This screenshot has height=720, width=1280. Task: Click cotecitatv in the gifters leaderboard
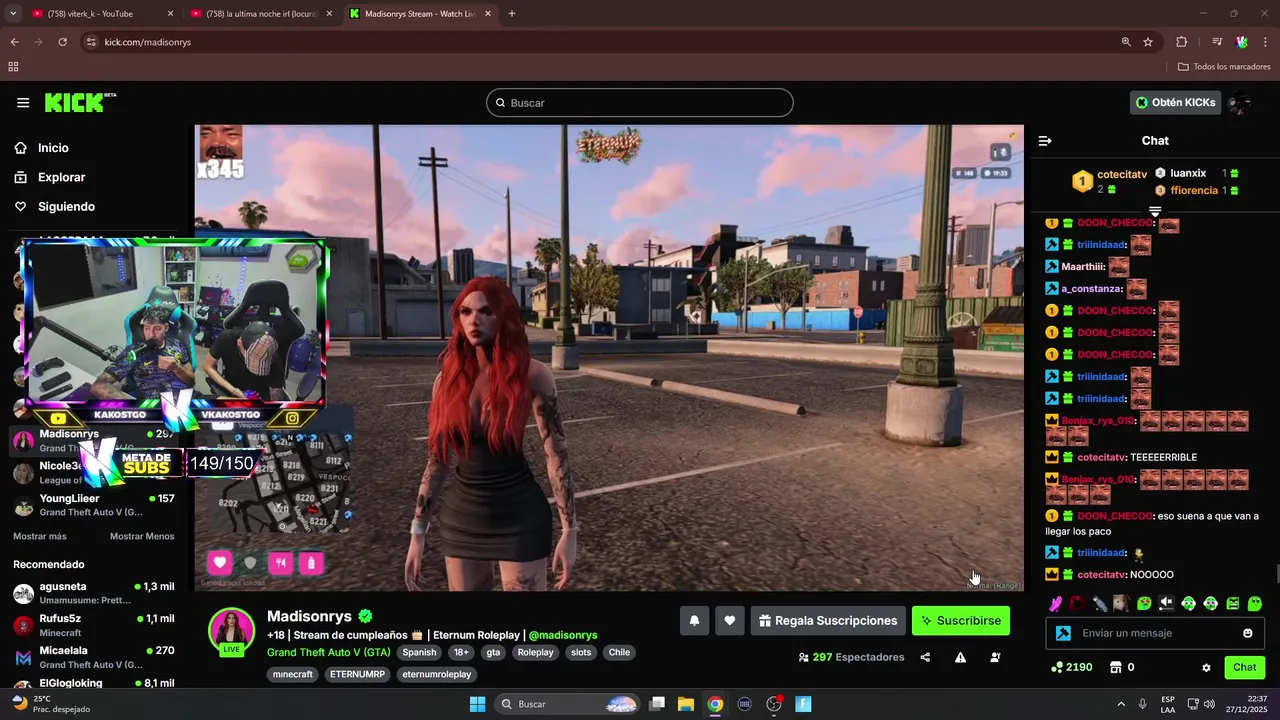[x=1121, y=174]
